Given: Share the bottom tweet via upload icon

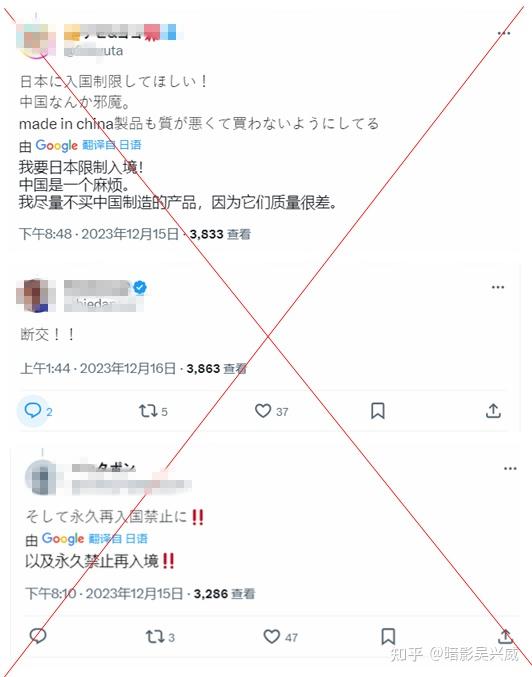Looking at the screenshot, I should (505, 636).
